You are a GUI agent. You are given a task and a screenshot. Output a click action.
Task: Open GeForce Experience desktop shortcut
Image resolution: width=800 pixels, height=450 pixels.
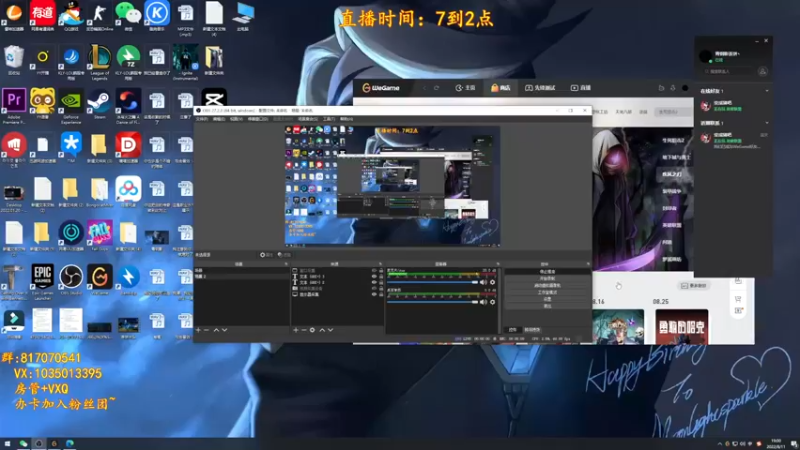pos(71,105)
